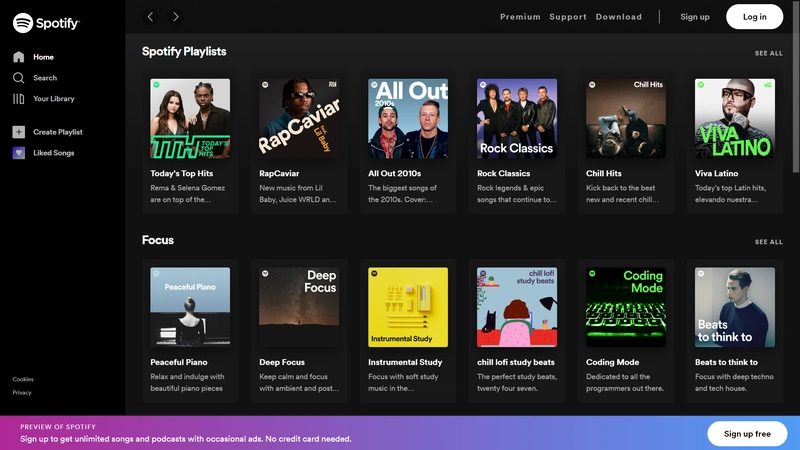The image size is (800, 450).
Task: Open the Coding Mode playlist cover
Action: point(626,307)
